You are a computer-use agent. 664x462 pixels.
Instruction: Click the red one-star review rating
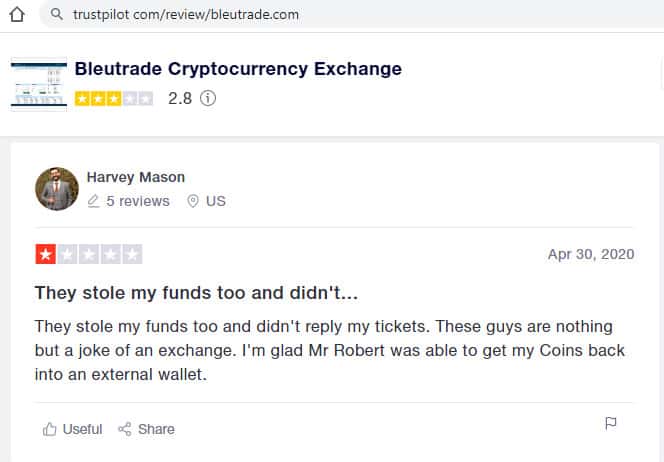click(46, 254)
